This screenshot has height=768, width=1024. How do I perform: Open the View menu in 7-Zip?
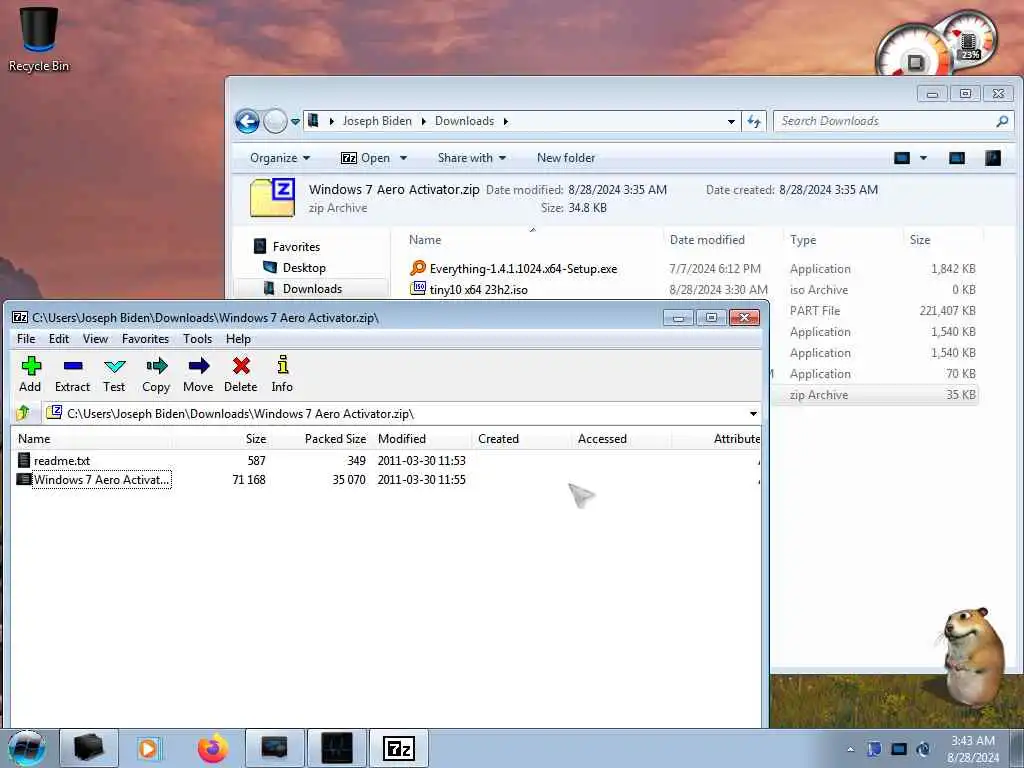[95, 339]
